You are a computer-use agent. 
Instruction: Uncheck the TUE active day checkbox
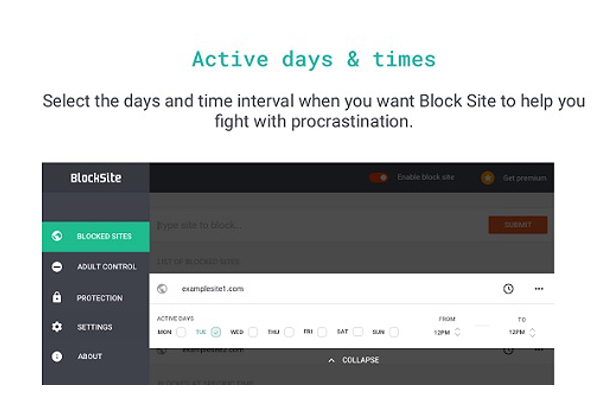click(216, 332)
